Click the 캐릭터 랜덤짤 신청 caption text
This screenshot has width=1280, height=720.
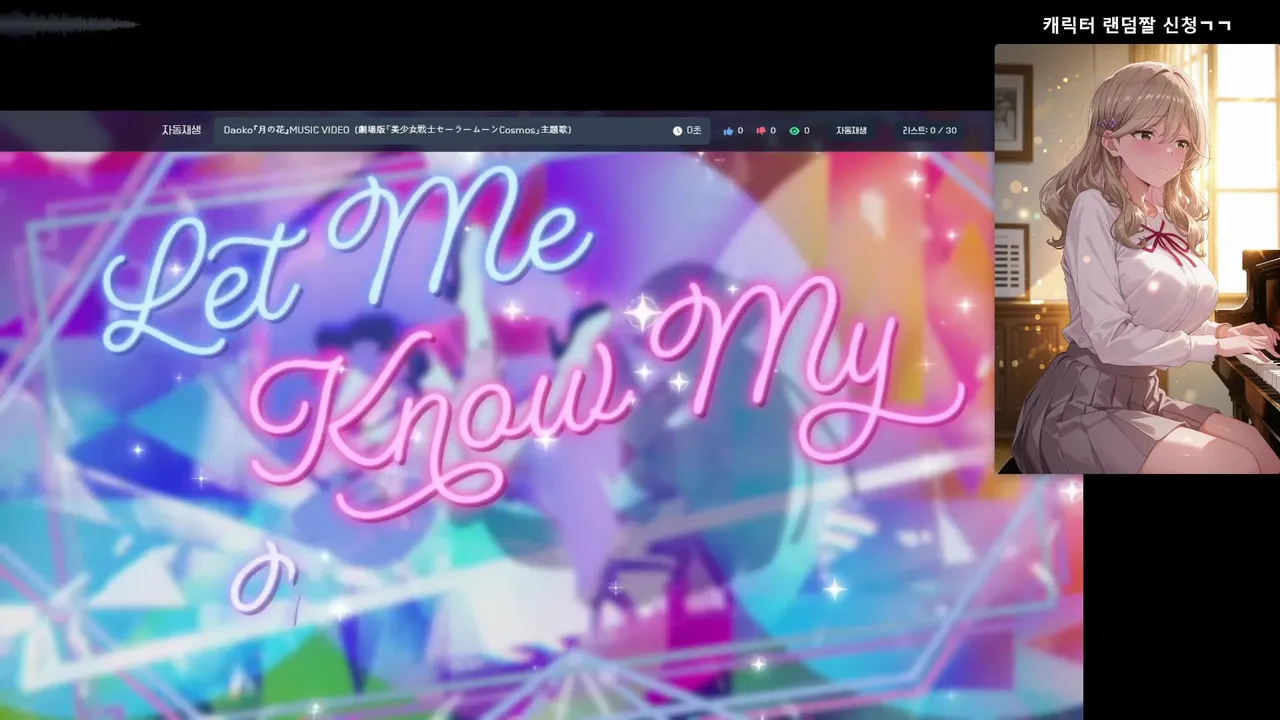1137,25
